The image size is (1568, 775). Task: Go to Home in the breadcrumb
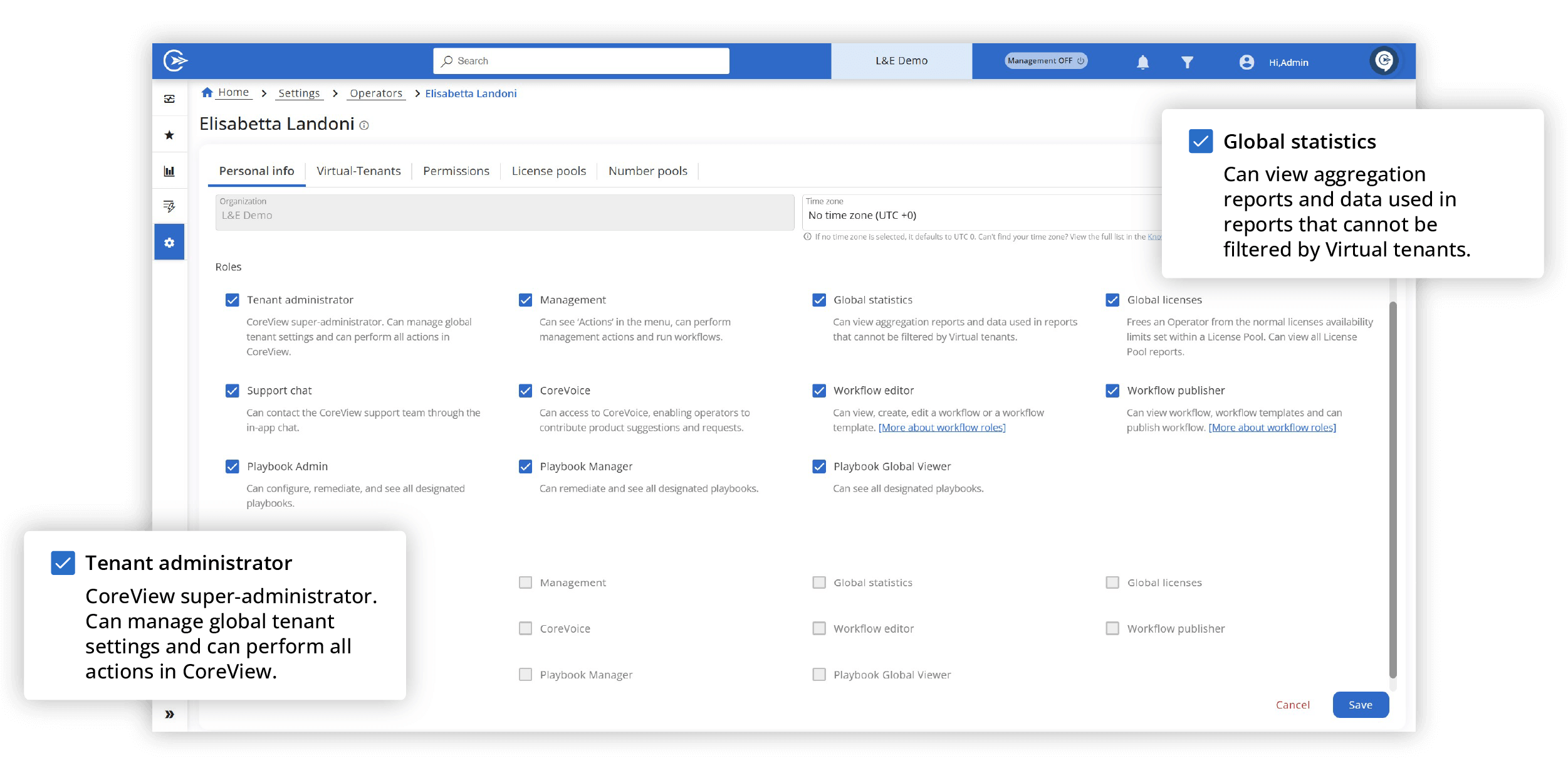234,93
